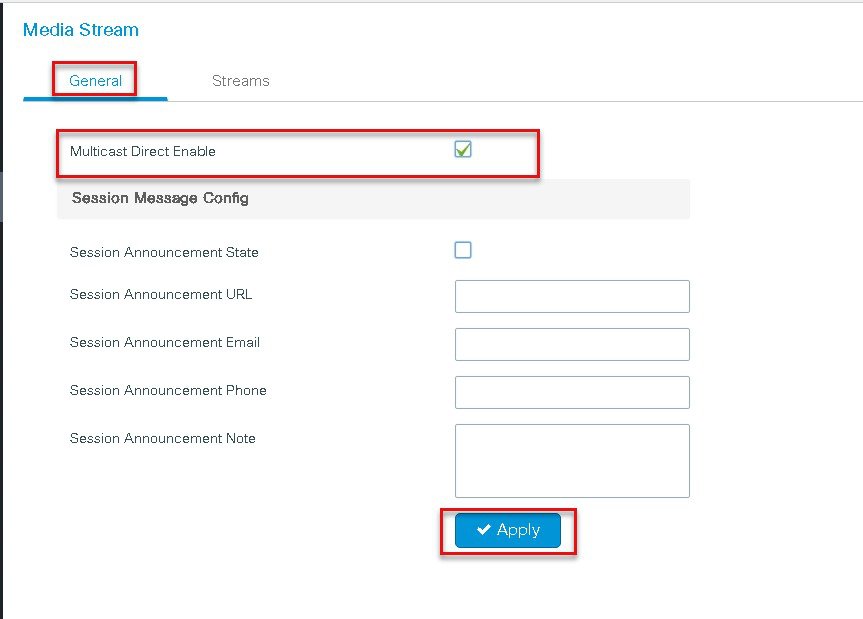Apply the media stream settings
863x619 pixels.
tap(507, 530)
